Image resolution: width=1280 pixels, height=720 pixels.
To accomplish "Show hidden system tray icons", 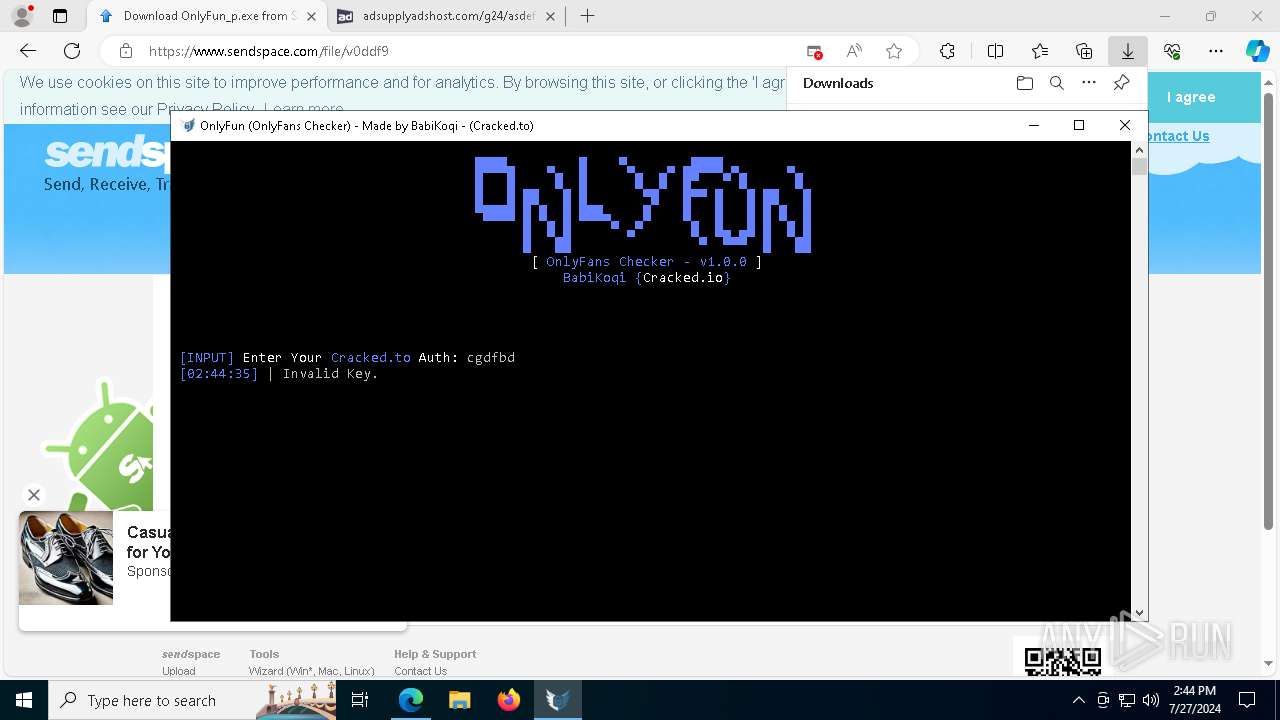I will pyautogui.click(x=1078, y=700).
